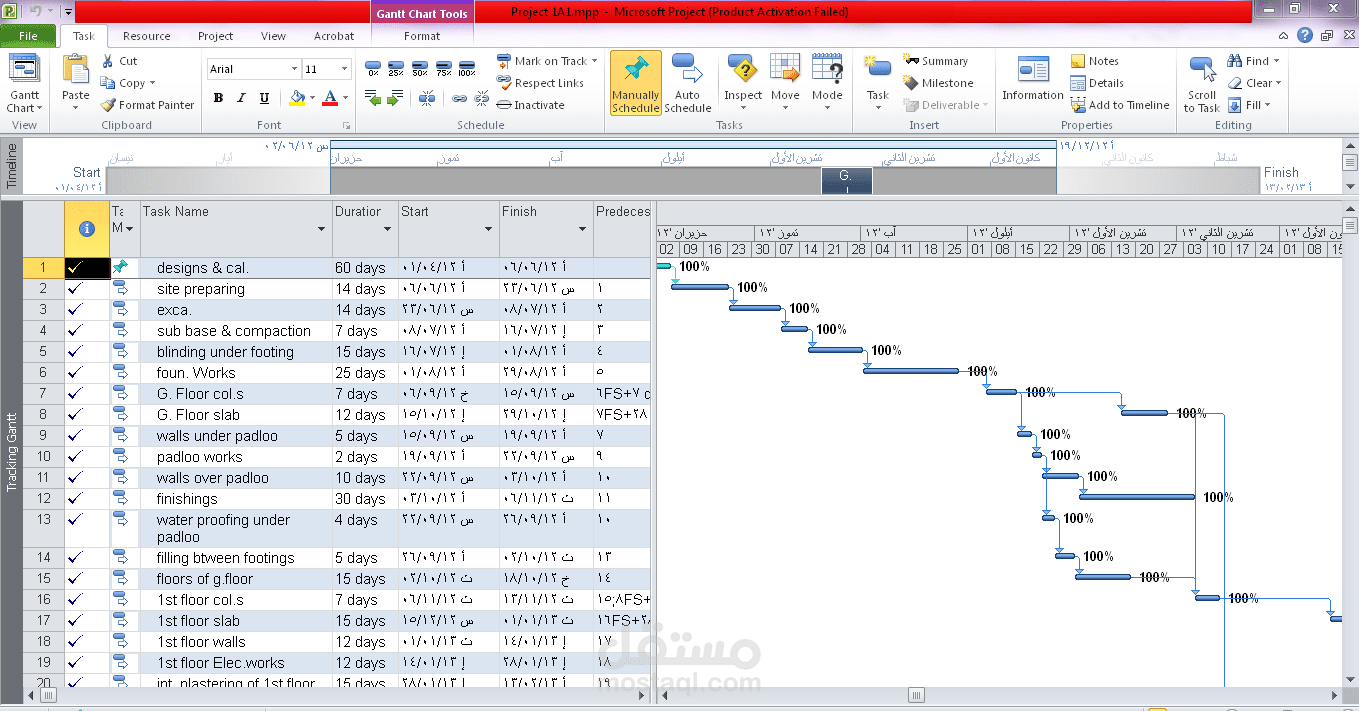Viewport: 1359px width, 711px height.
Task: Click checkmark indicator for row 7
Action: coord(74,394)
